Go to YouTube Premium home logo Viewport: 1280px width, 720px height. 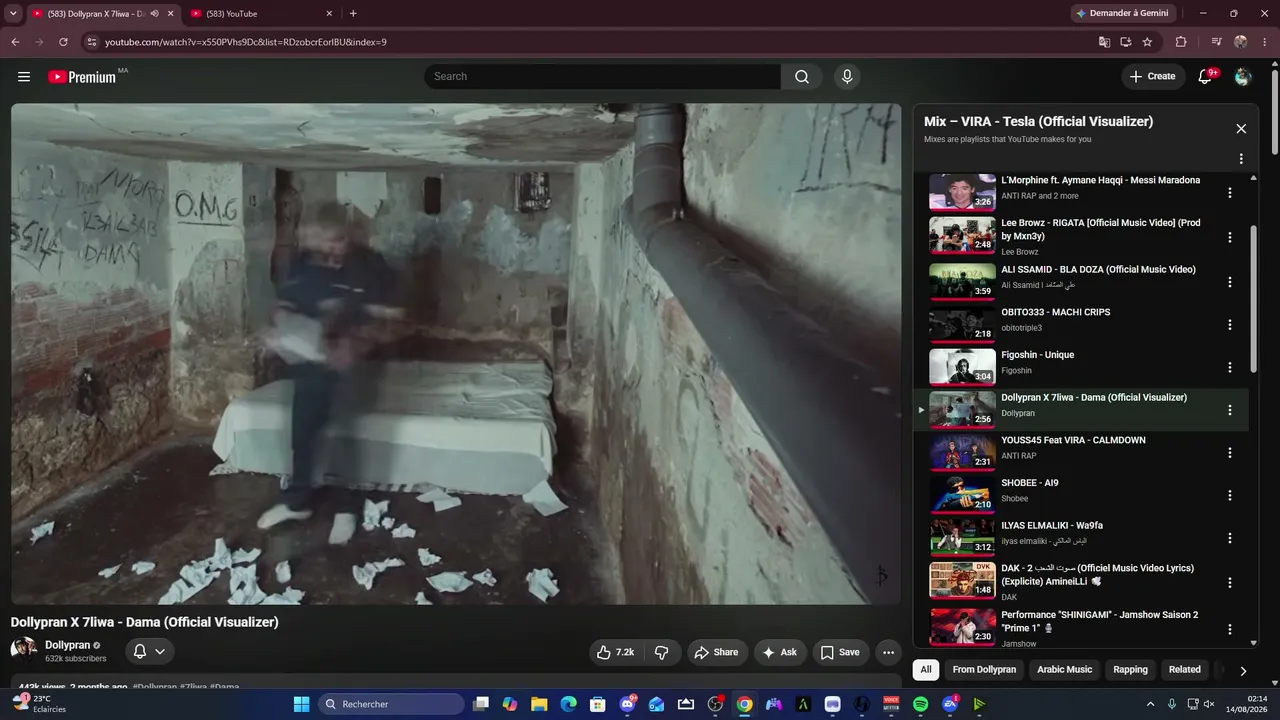(x=82, y=77)
